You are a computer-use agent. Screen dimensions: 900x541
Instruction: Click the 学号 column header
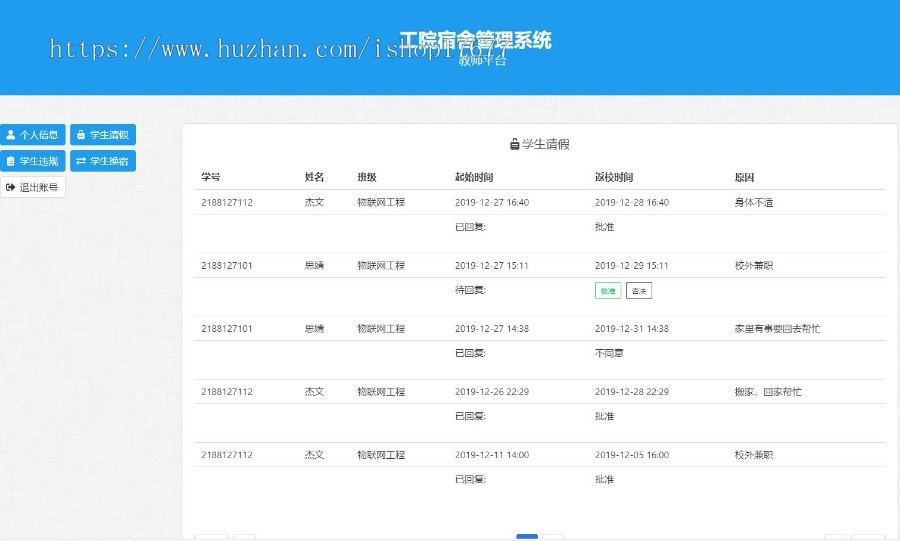[211, 177]
